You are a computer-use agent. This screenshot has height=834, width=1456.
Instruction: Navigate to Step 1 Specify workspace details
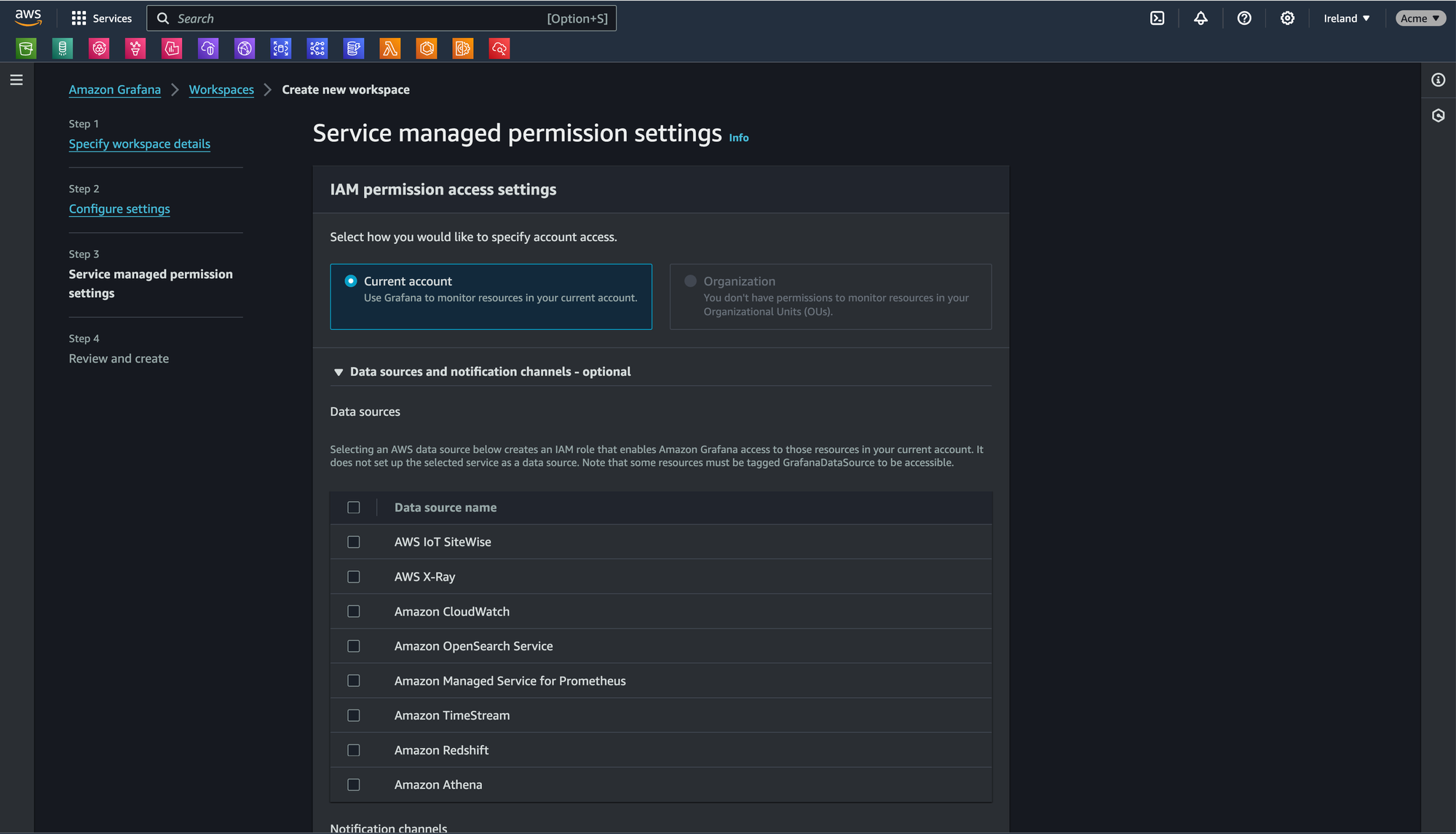coord(139,143)
